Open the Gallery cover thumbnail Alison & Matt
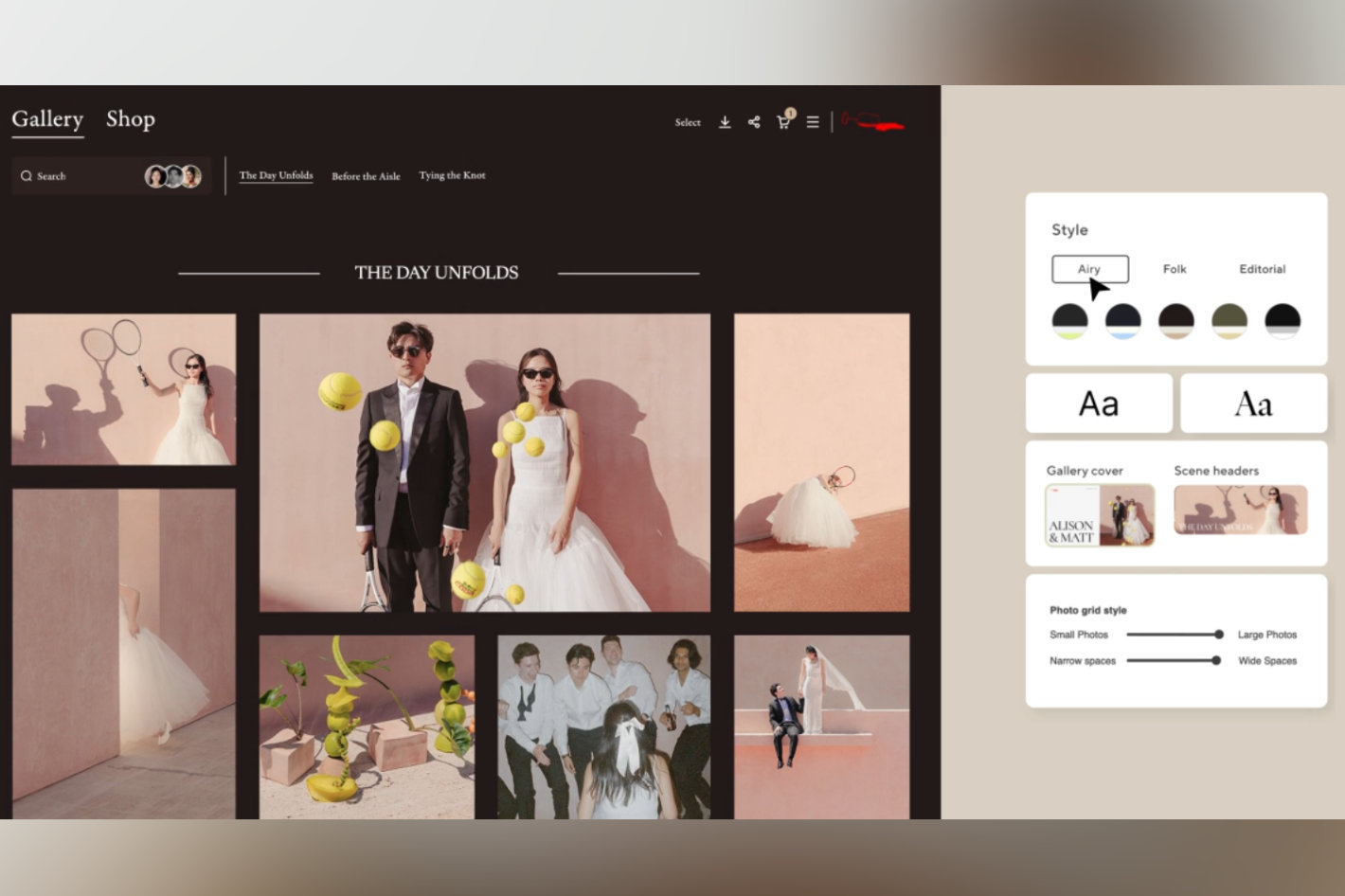The height and width of the screenshot is (896, 1345). point(1100,515)
